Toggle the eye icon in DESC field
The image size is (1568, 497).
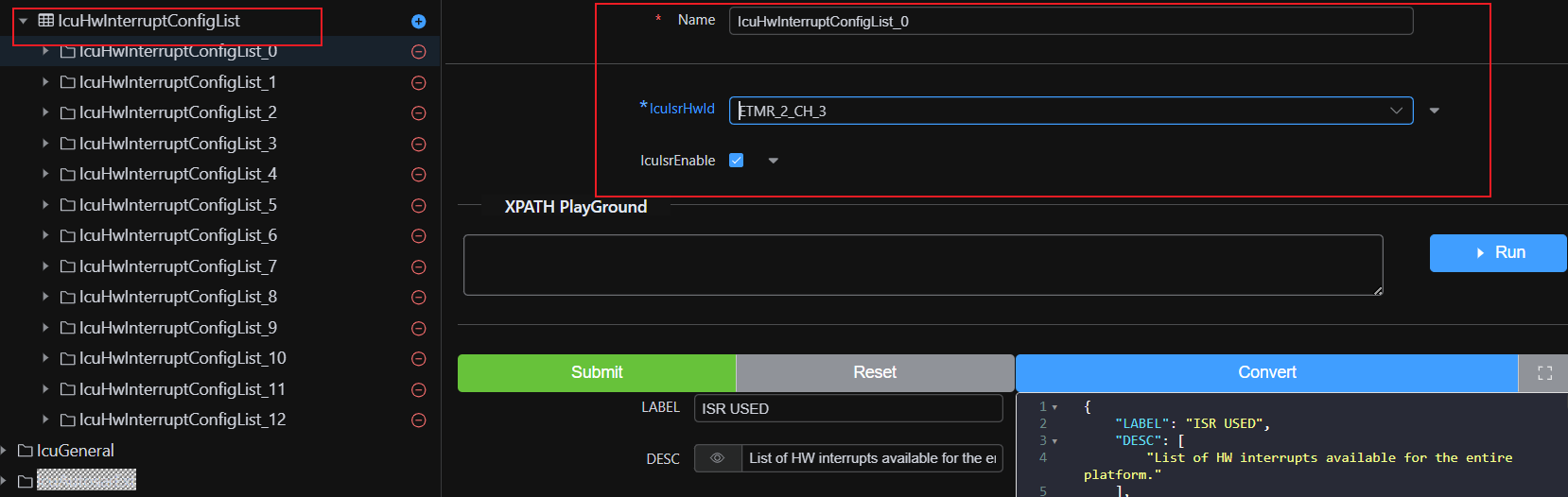pos(717,458)
